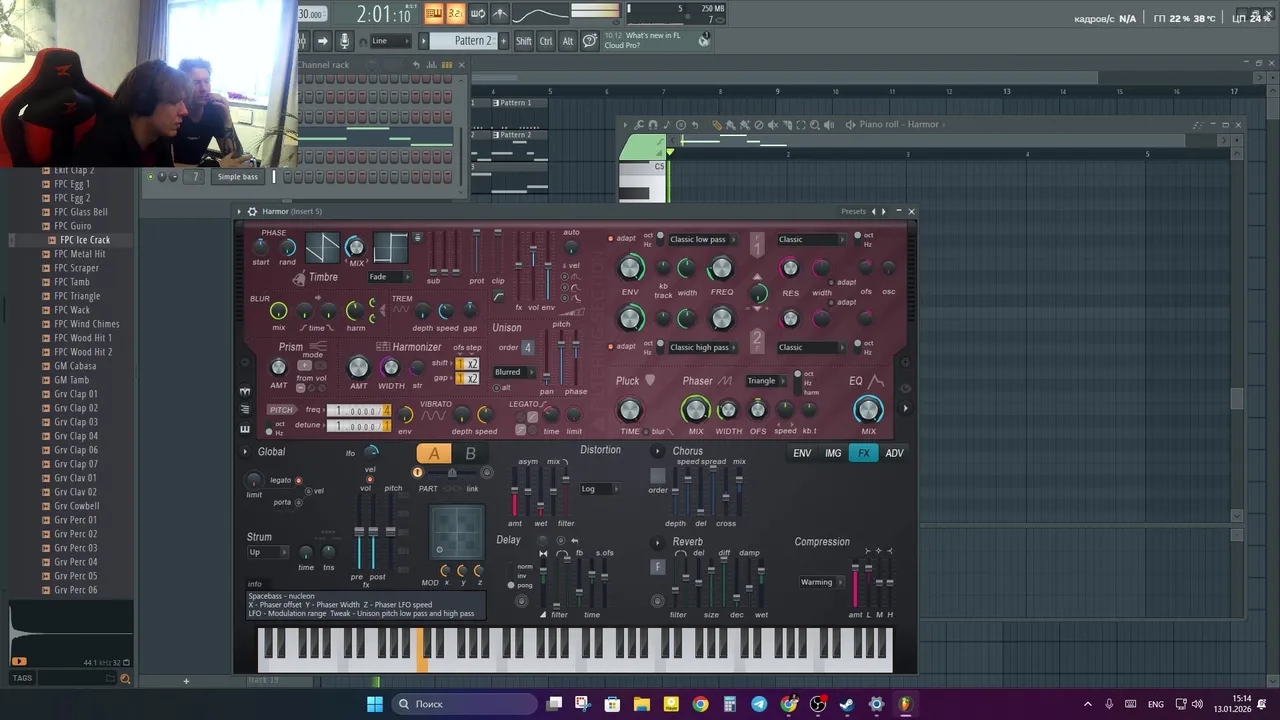
Task: Go to previous Harmor preset arrow
Action: pos(873,211)
